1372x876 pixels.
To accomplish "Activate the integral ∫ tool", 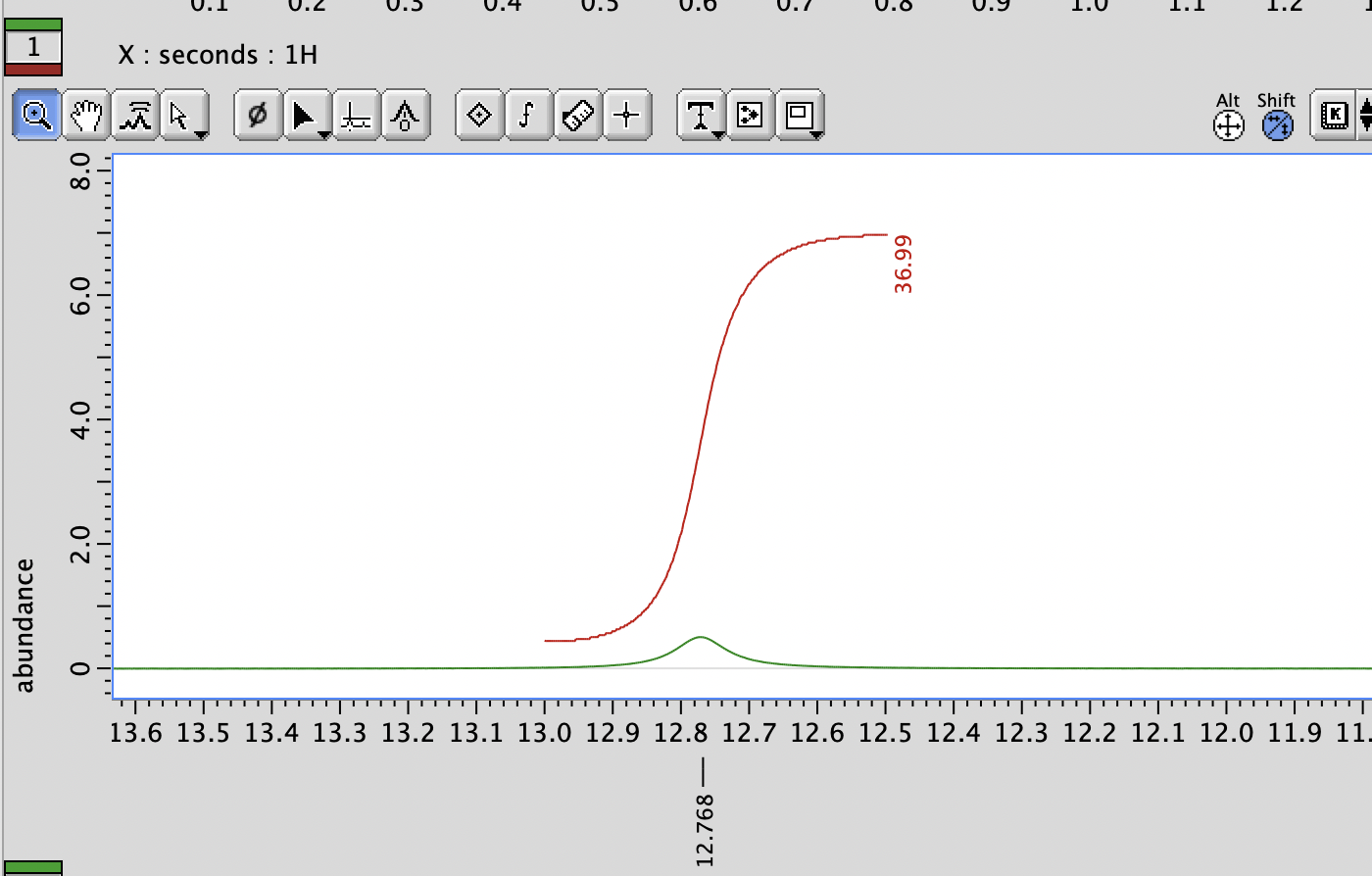I will 529,115.
